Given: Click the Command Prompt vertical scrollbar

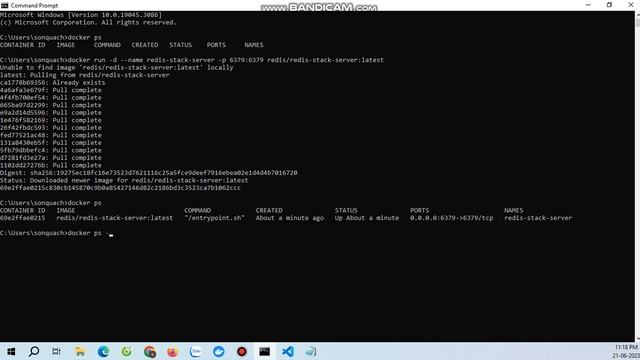Looking at the screenshot, I should point(637,176).
